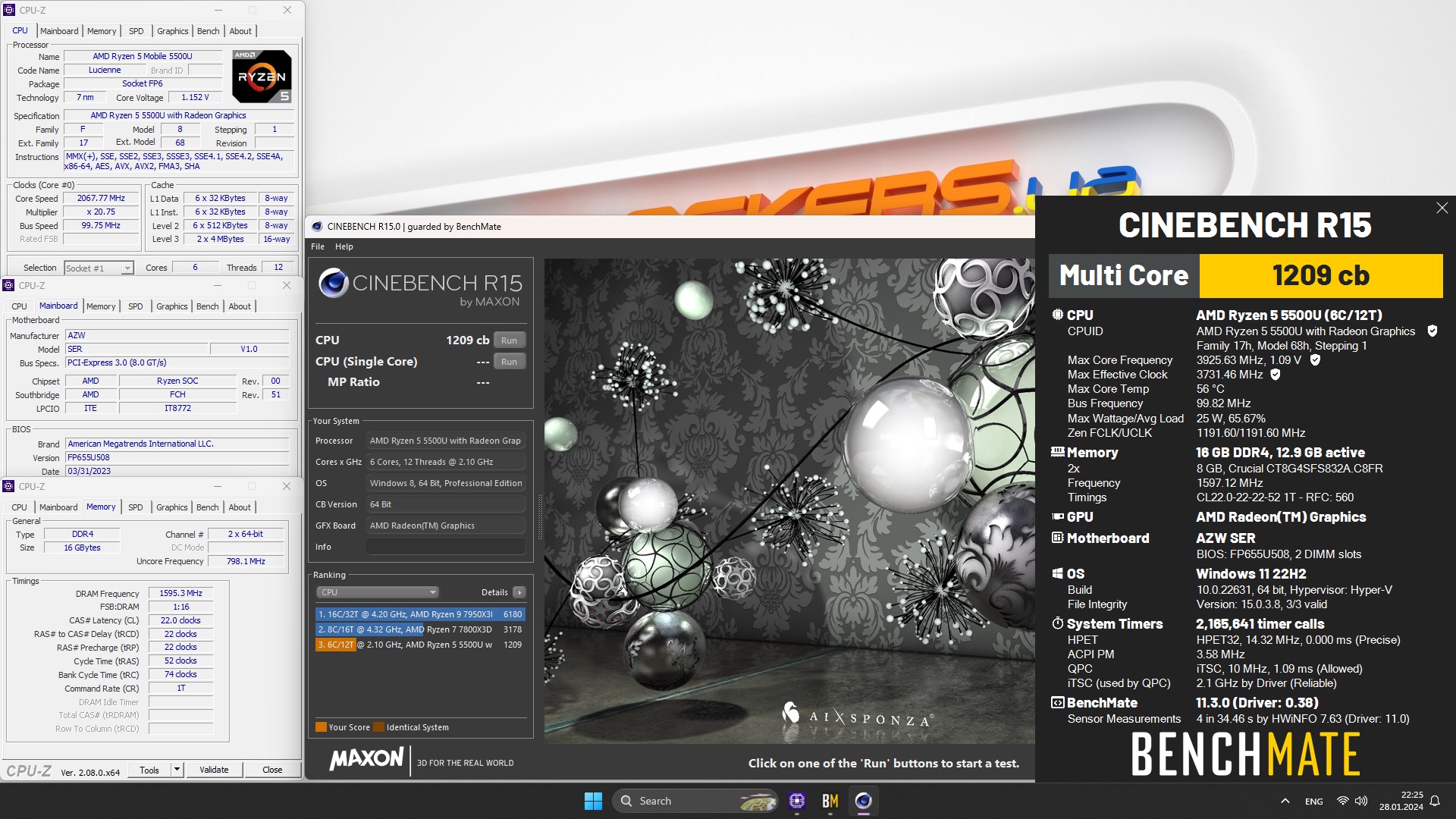The image size is (1456, 819).
Task: Switch to Mainboard tab in top CPU-Z window
Action: pos(59,31)
